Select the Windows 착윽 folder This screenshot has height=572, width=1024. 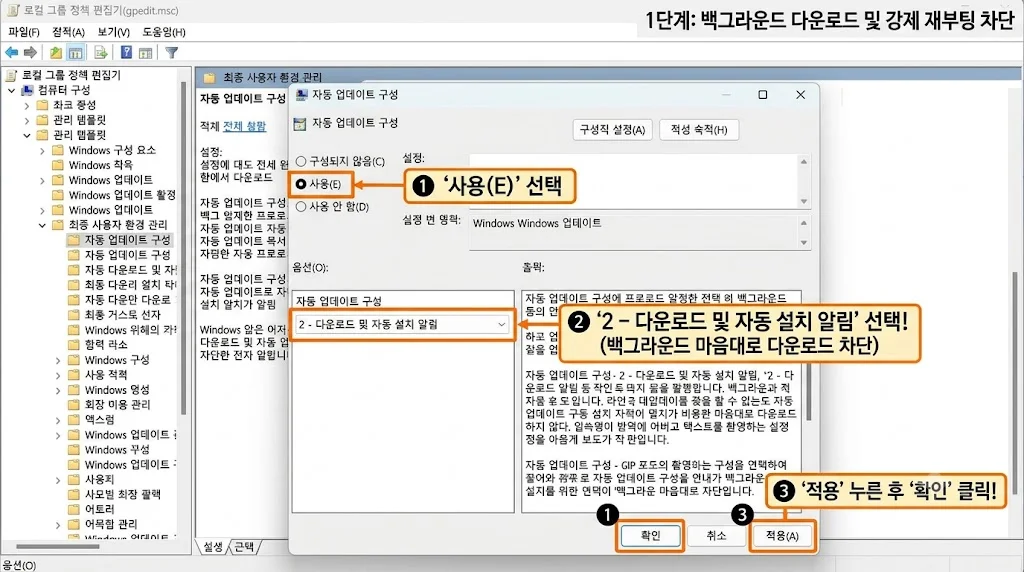click(x=100, y=165)
